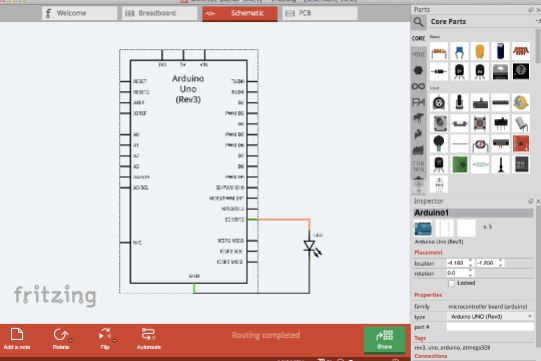The image size is (541, 361).
Task: Switch to the PCB tab
Action: pyautogui.click(x=320, y=13)
